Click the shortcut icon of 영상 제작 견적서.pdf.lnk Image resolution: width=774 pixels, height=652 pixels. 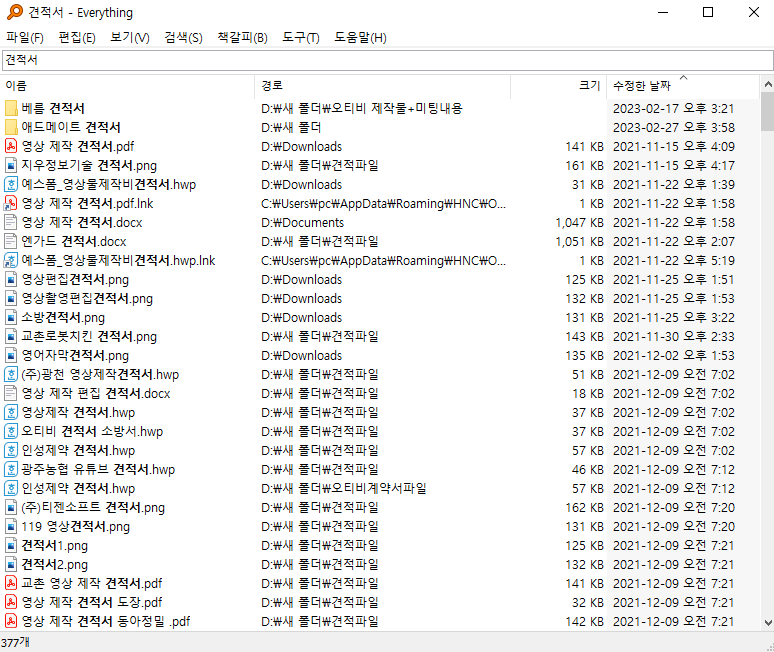click(x=11, y=203)
